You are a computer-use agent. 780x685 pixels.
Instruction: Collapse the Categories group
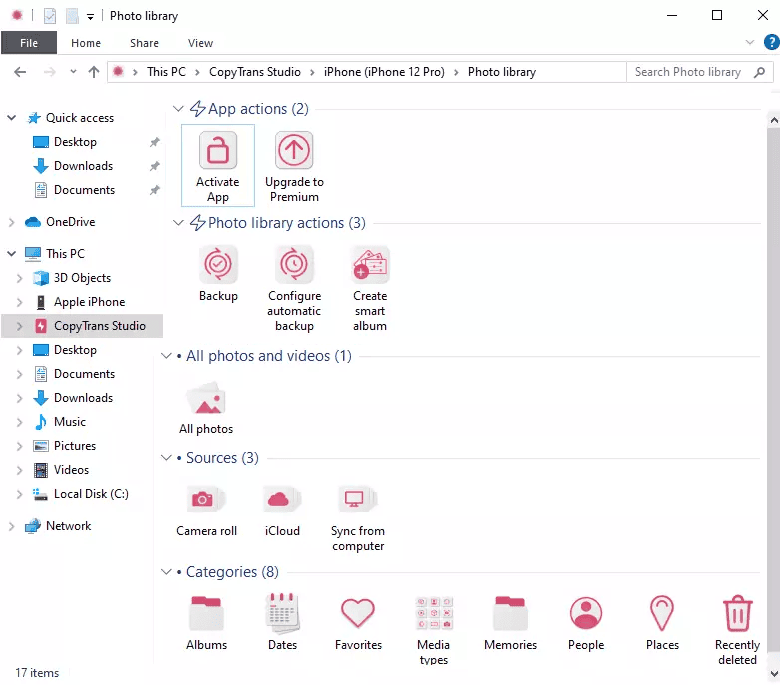click(166, 572)
